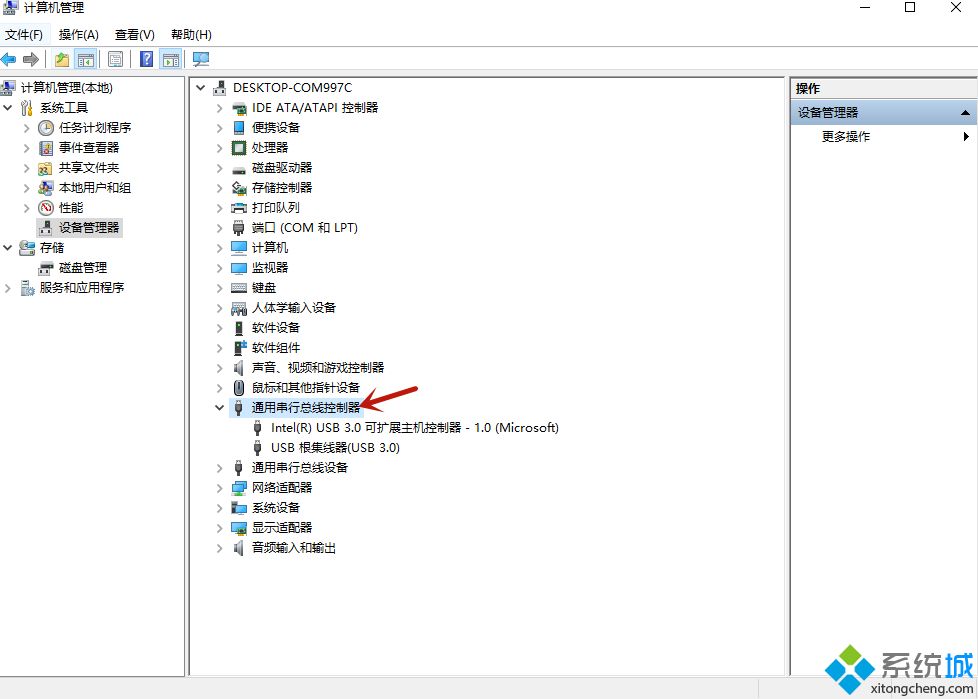
Task: Select the Intel(R) USB 3.0 host controller
Action: click(x=414, y=427)
